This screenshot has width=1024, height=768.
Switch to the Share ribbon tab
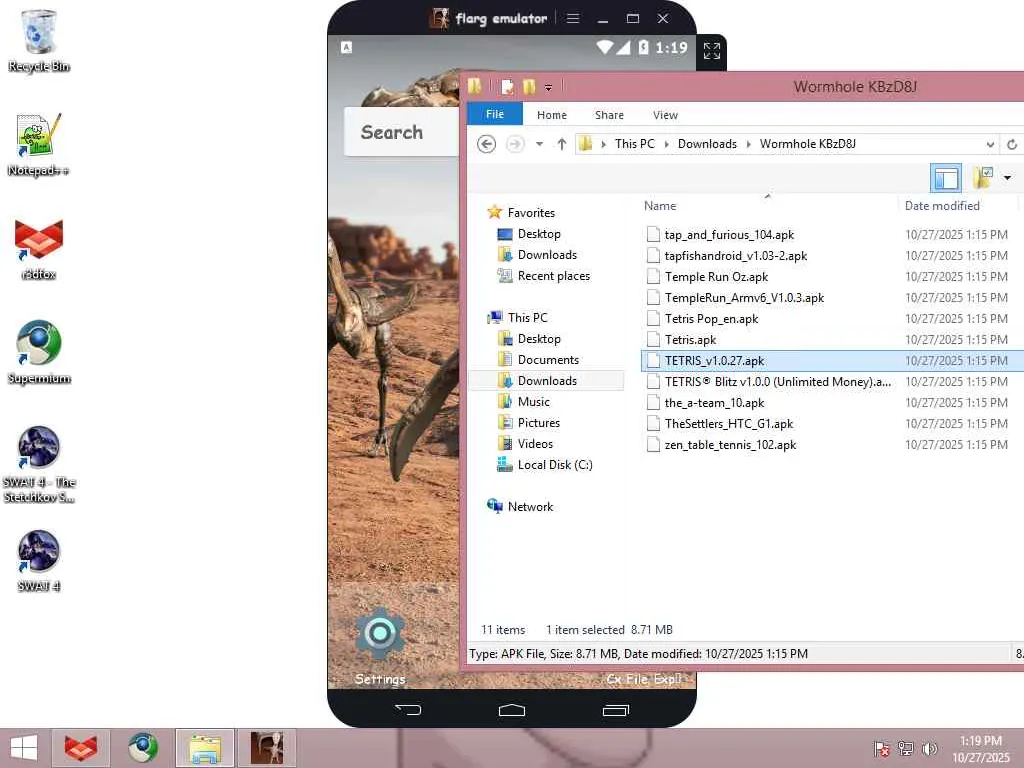tap(609, 115)
